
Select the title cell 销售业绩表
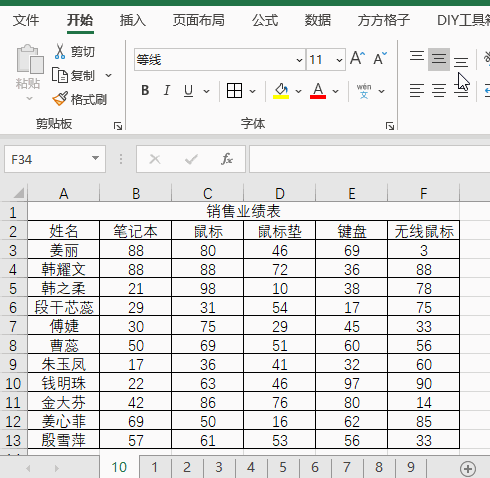coord(244,211)
